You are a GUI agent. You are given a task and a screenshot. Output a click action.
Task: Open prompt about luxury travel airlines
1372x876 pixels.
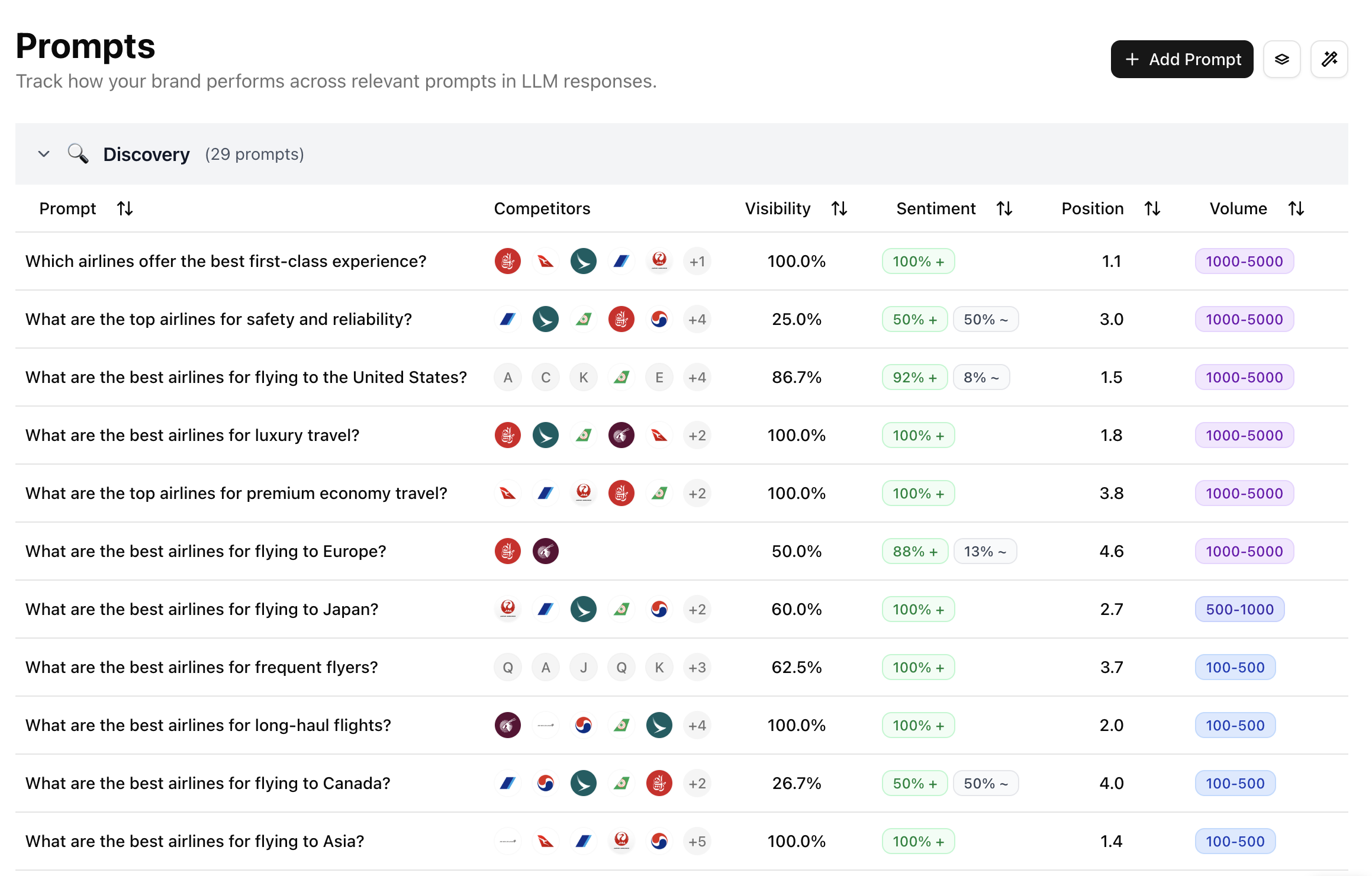pyautogui.click(x=192, y=435)
